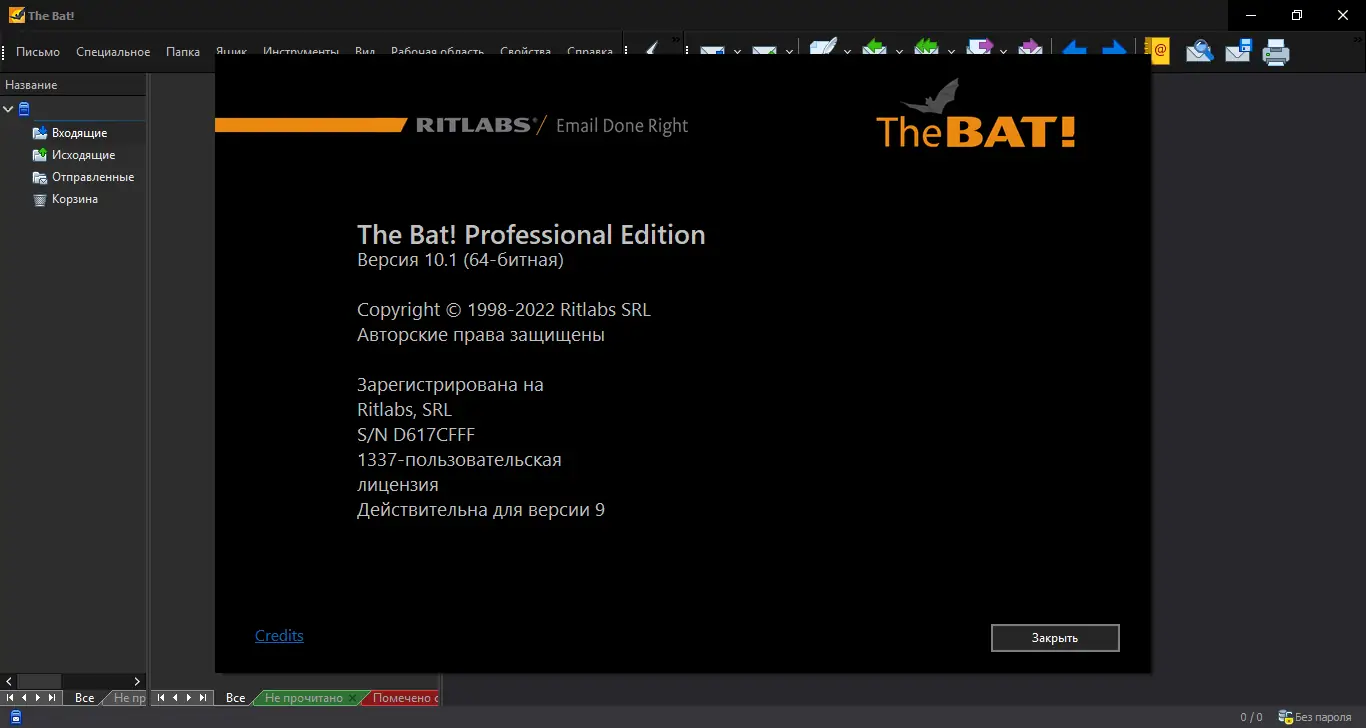
Task: Select the Корзина folder
Action: pyautogui.click(x=75, y=199)
